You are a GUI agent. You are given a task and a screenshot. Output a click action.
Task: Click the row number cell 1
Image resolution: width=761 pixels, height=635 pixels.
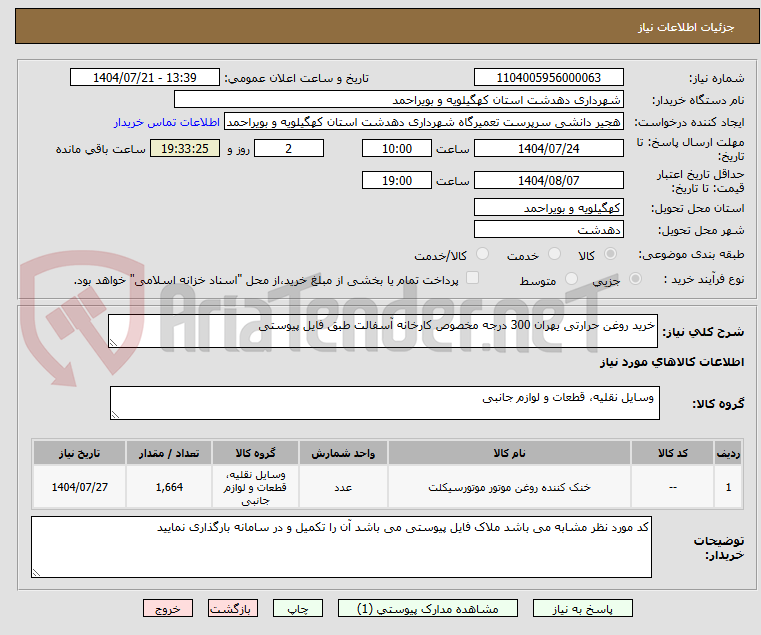pyautogui.click(x=728, y=487)
